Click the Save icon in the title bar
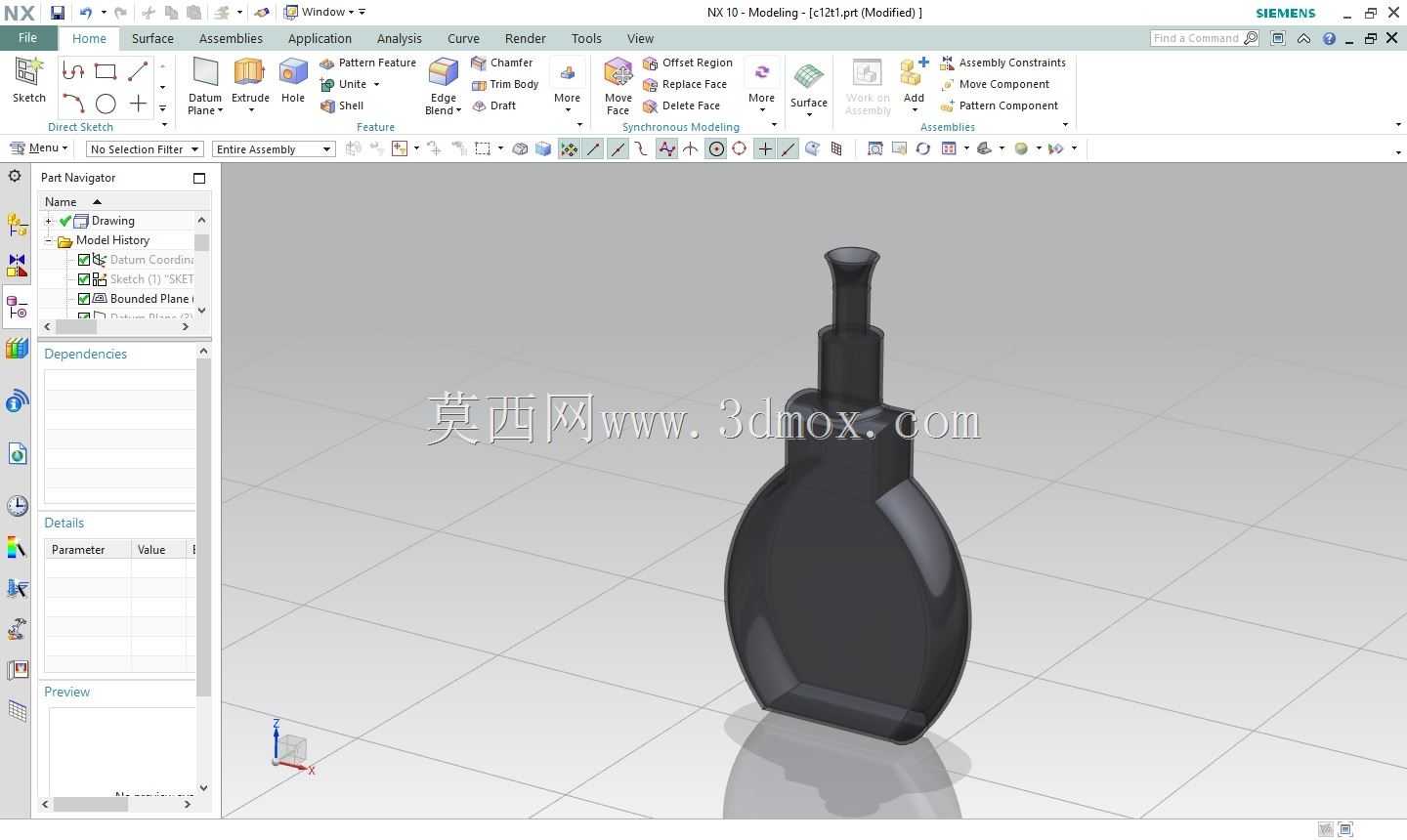 [58, 13]
